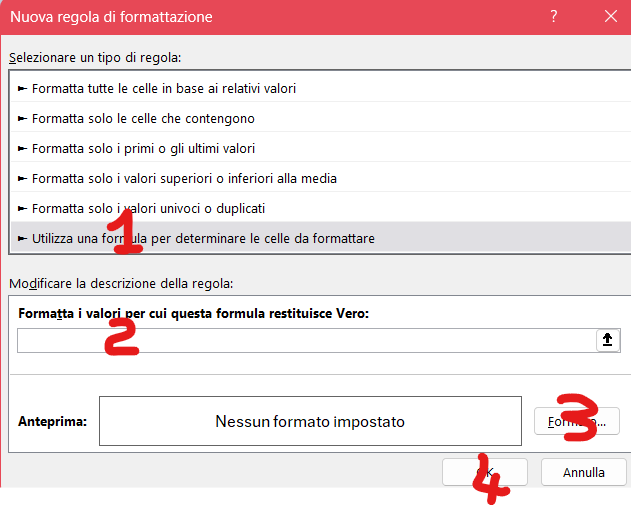Open the Formato... button
631x505 pixels.
click(577, 421)
